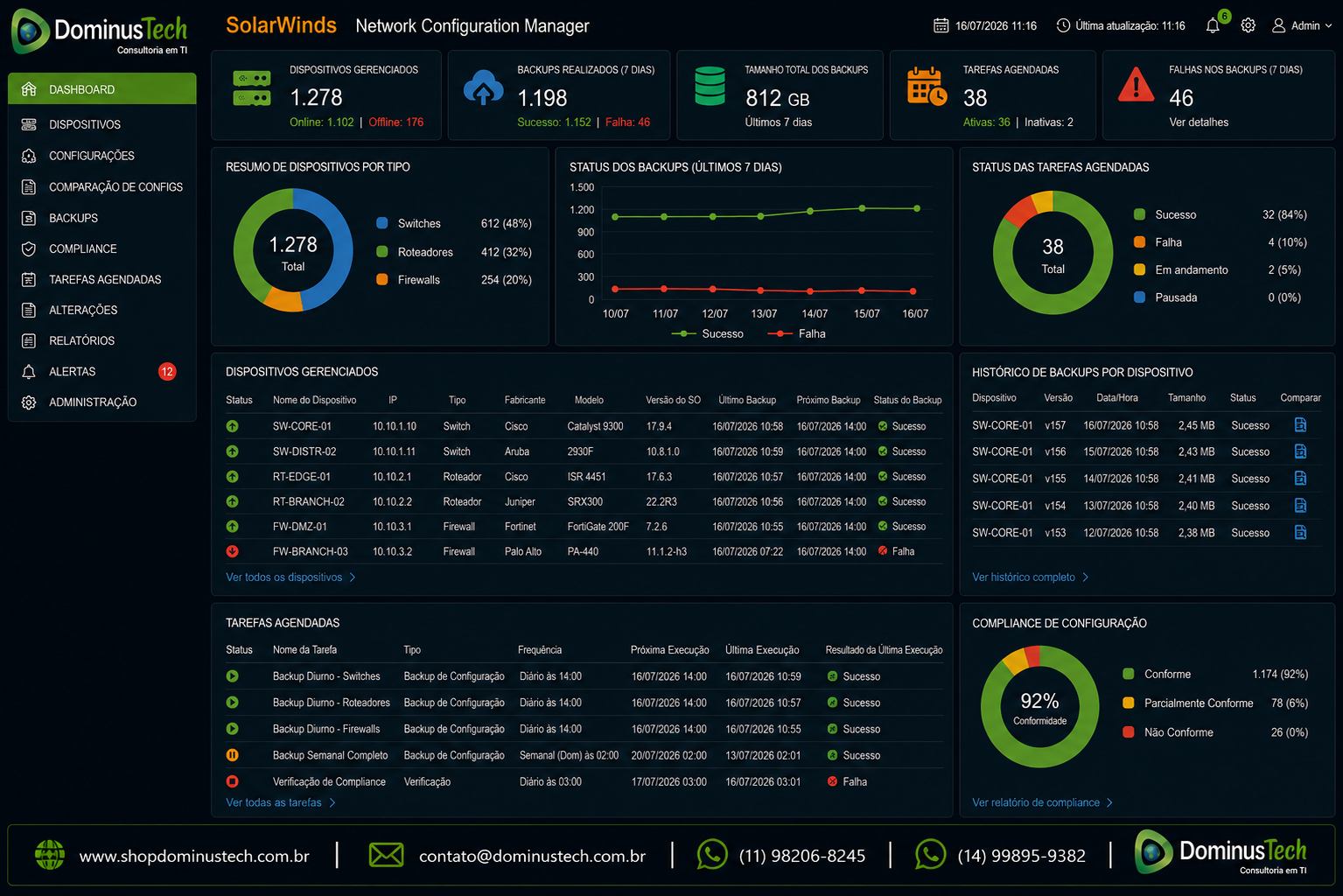Click the orange Firewalls legend swatch
1343x896 pixels.
coord(381,279)
